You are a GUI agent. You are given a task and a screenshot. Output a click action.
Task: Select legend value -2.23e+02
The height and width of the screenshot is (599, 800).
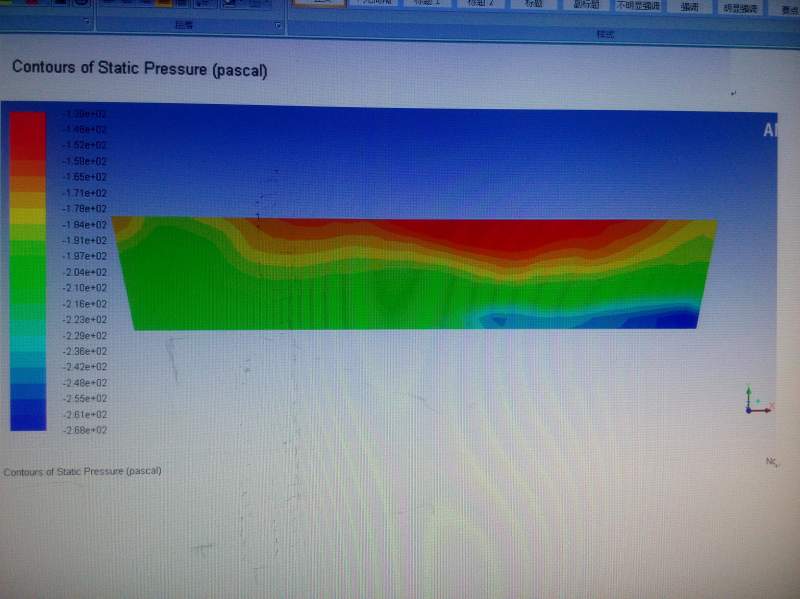pos(85,319)
